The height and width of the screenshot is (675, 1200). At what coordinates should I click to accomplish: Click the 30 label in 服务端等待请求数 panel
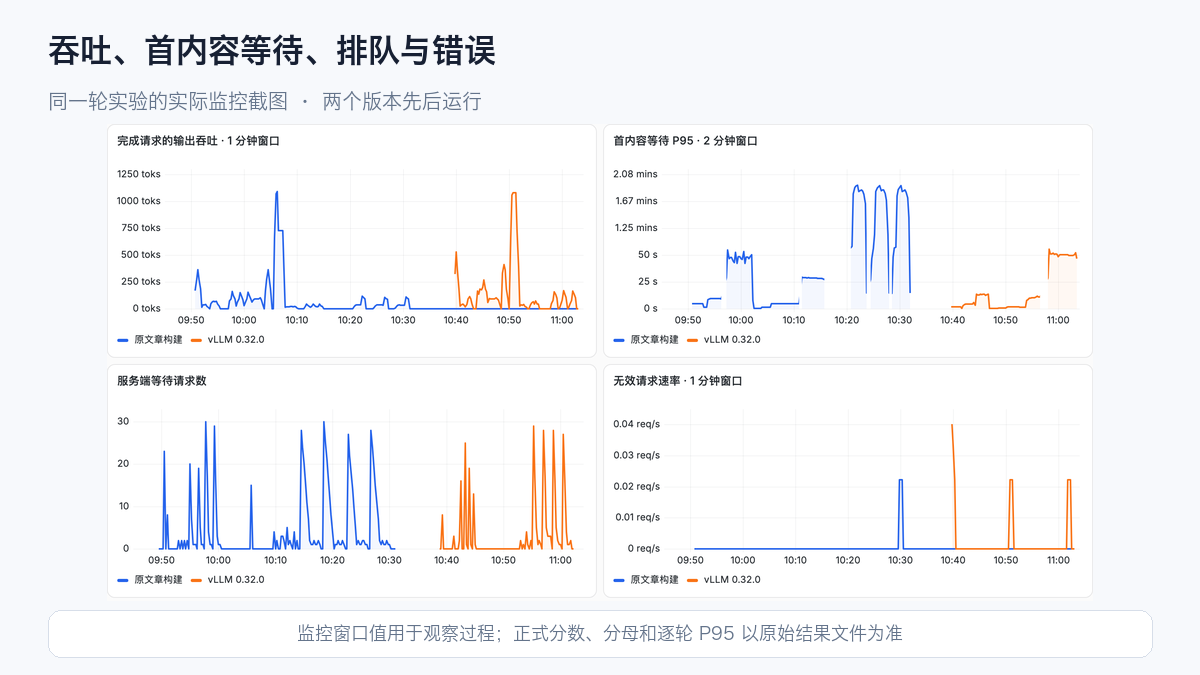pyautogui.click(x=123, y=421)
